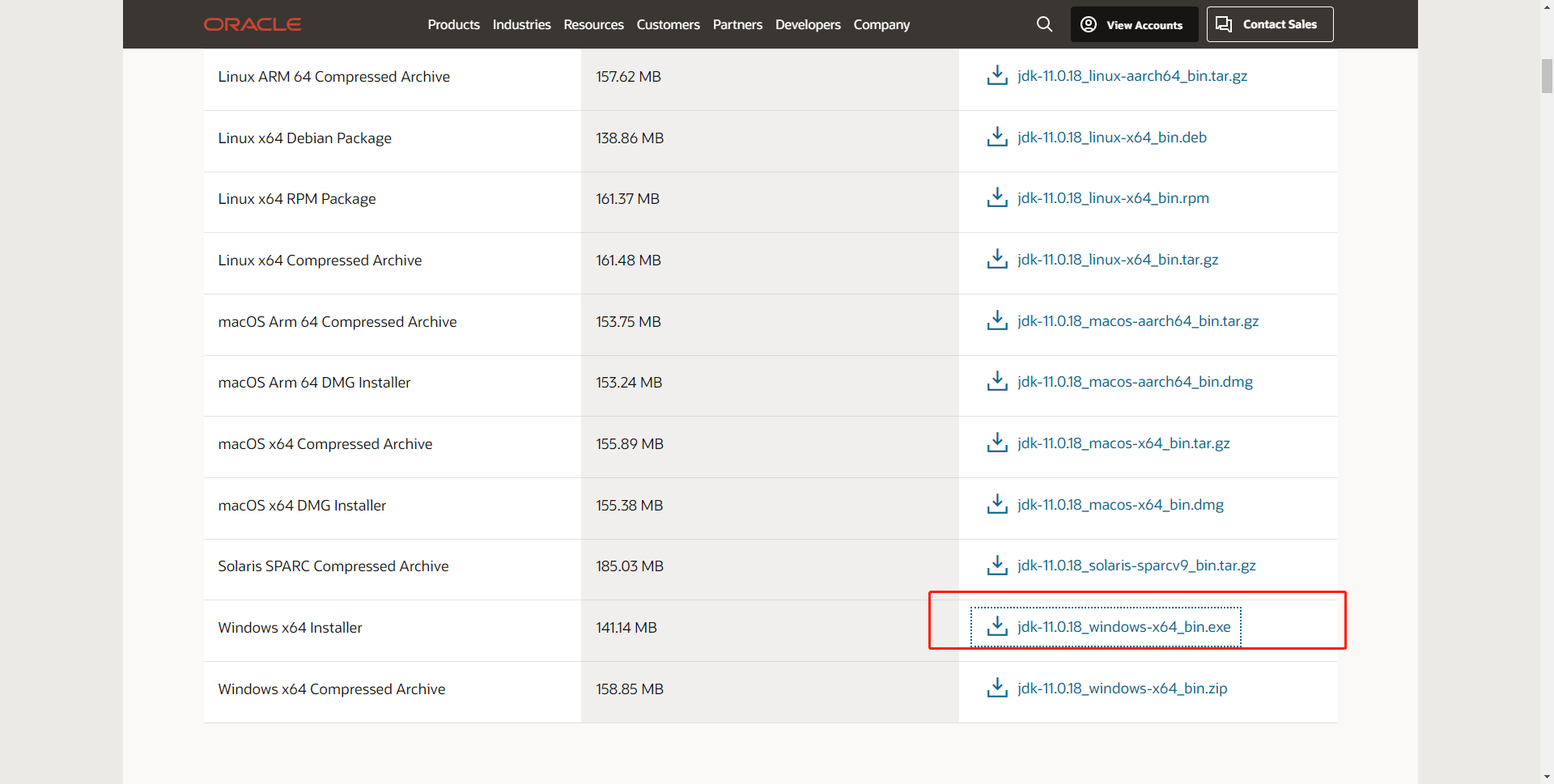Click download icon for jdk-11.0.18_linux-aarch64_bin.tar.gz

[997, 75]
